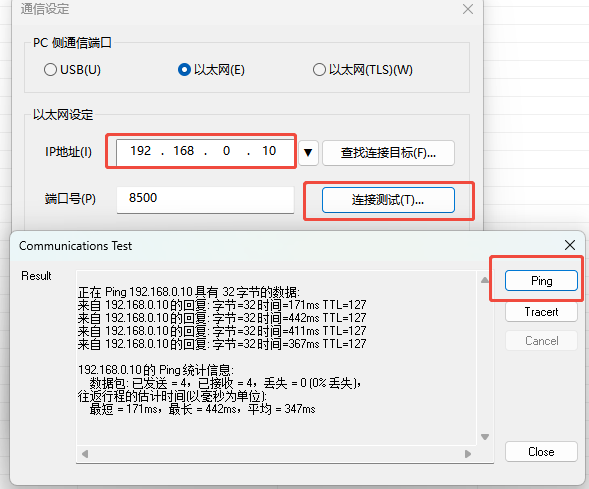Select the USB(U) radio button
This screenshot has width=589, height=489.
[50, 70]
